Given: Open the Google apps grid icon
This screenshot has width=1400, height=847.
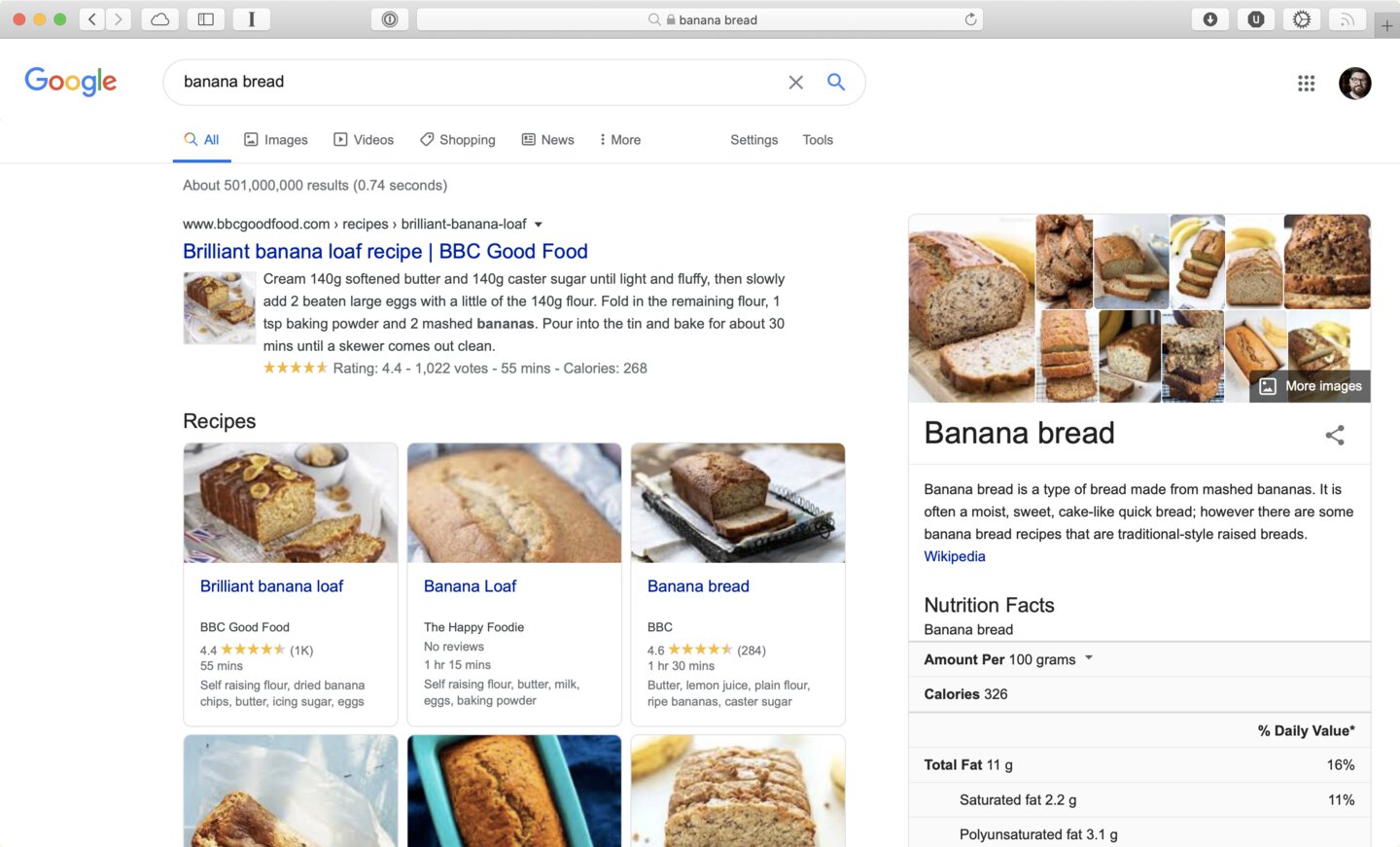Looking at the screenshot, I should (1306, 84).
